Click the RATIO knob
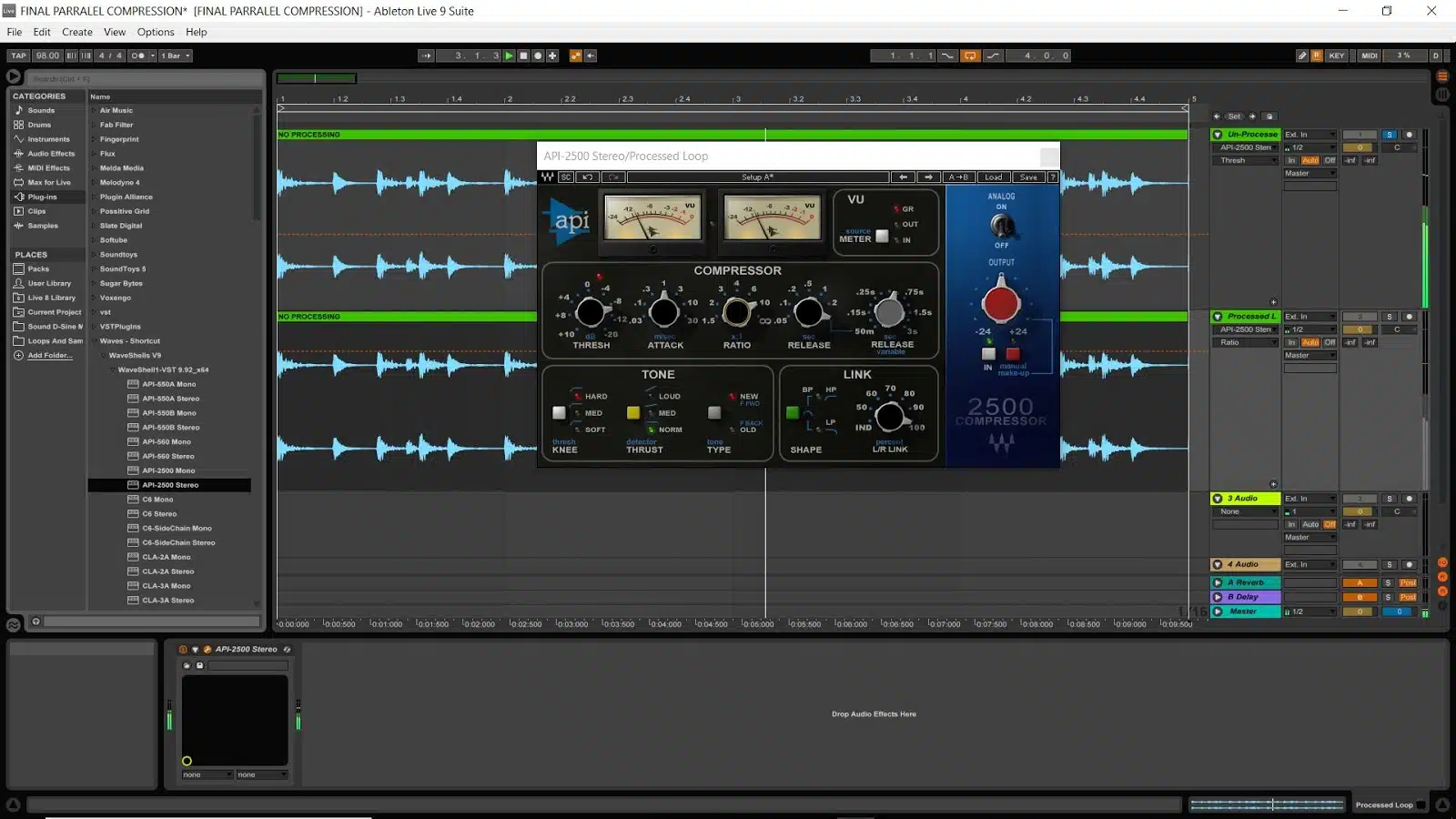1456x819 pixels. (736, 312)
